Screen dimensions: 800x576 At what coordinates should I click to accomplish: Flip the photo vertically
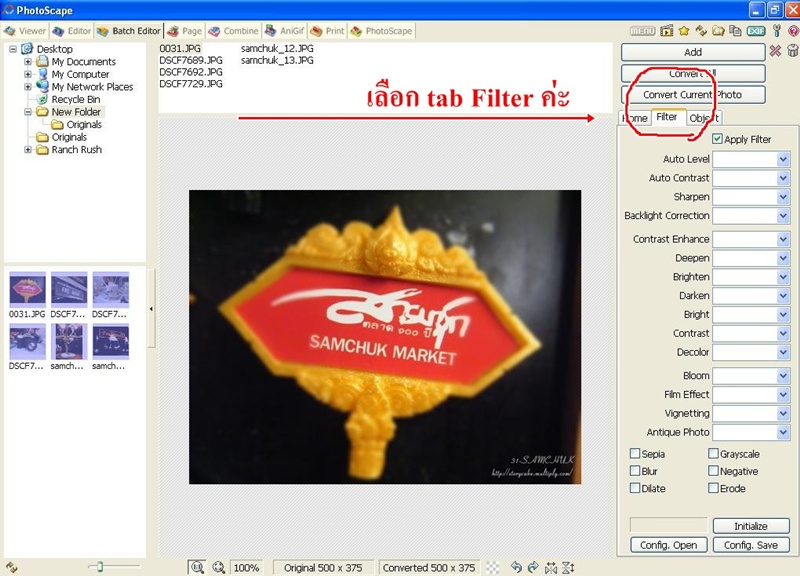pos(568,567)
